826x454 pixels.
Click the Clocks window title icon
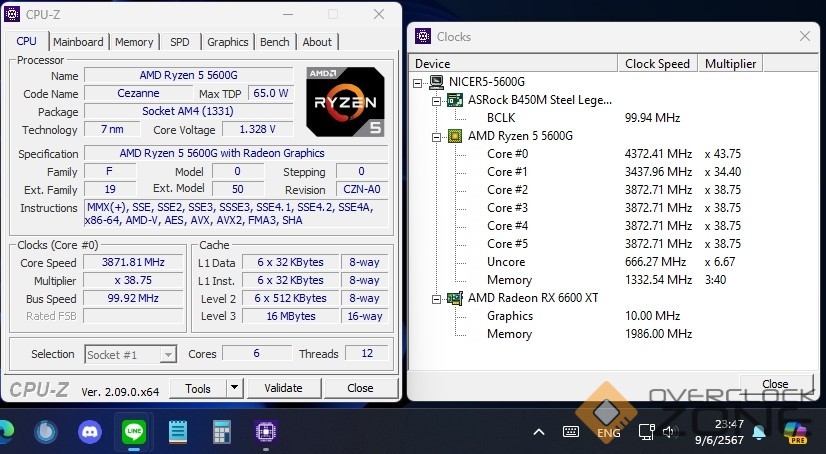tap(423, 36)
